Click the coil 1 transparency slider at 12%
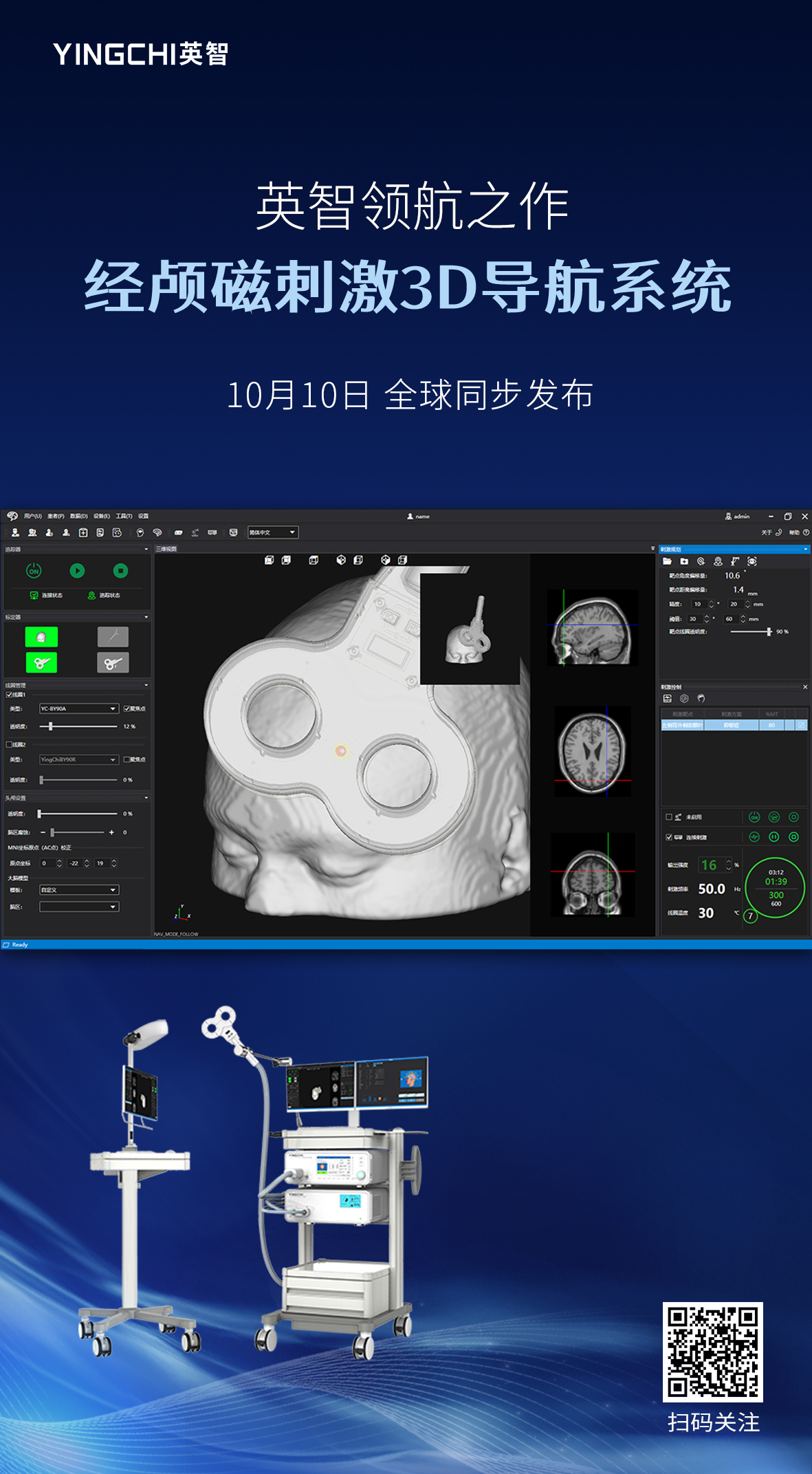Viewport: 812px width, 1474px height. (51, 726)
